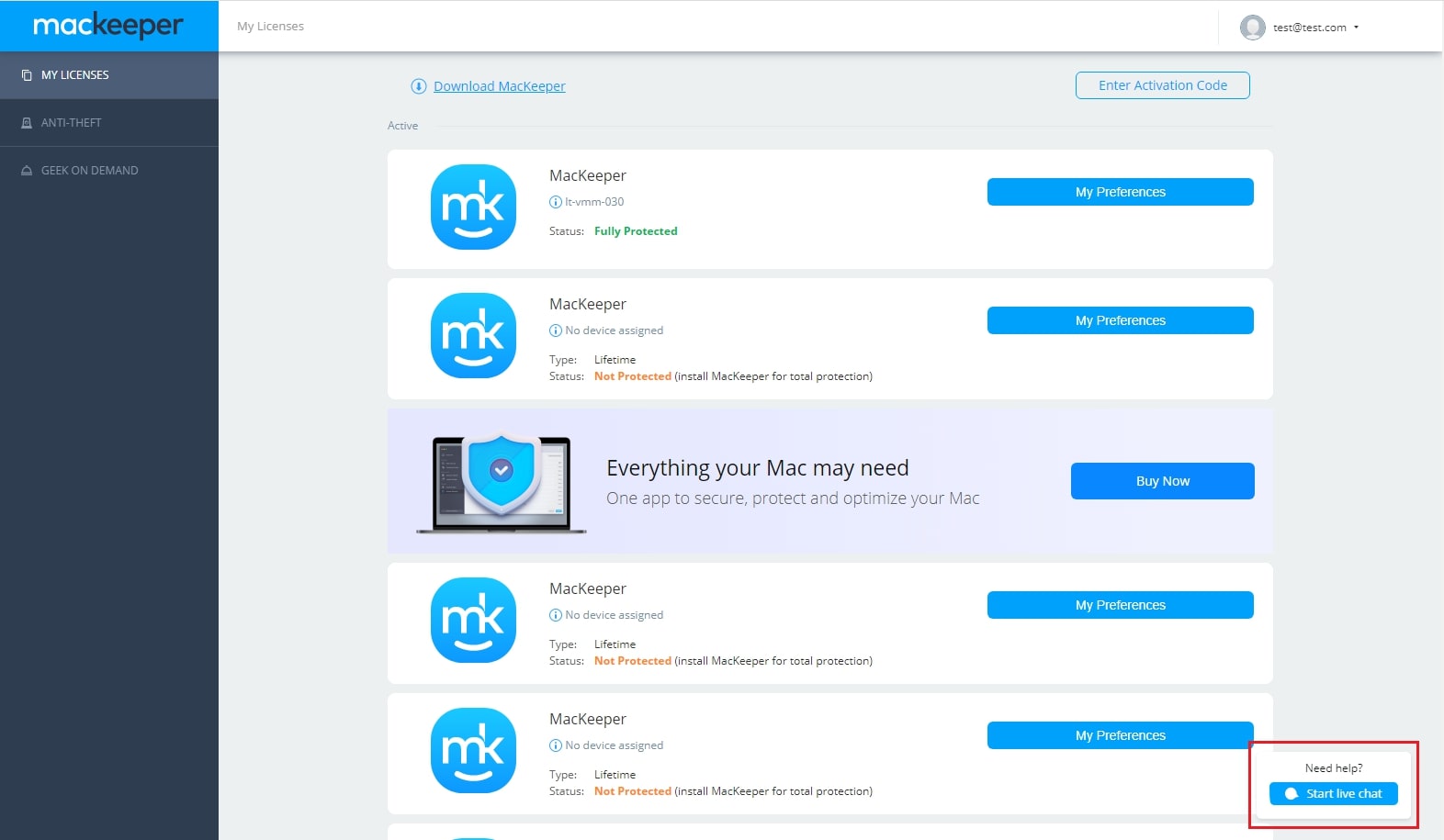Click the Start live chat button
Image resolution: width=1444 pixels, height=840 pixels.
tap(1333, 794)
